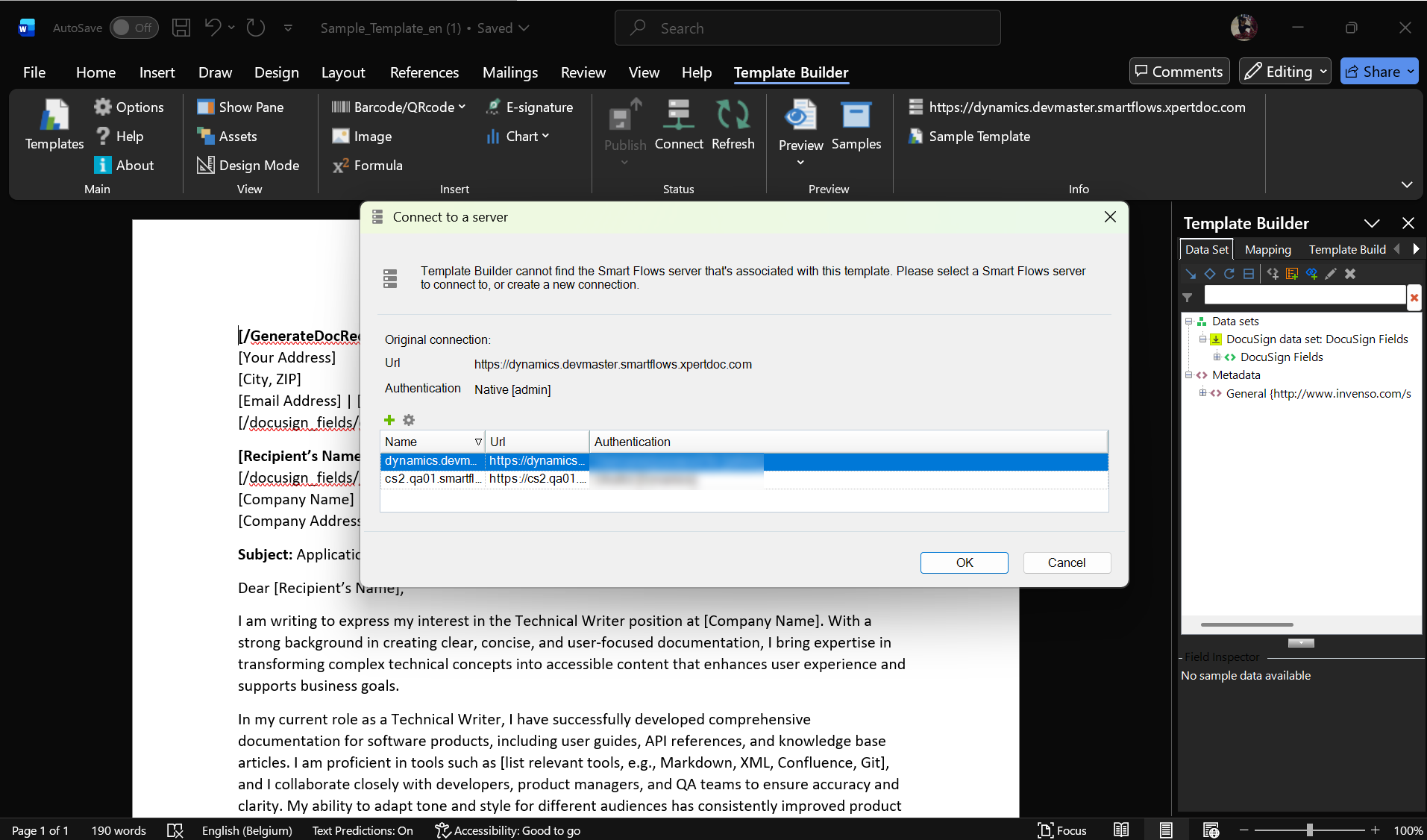Image resolution: width=1427 pixels, height=840 pixels.
Task: Expand the DocuSign Fields tree node
Action: point(1217,357)
